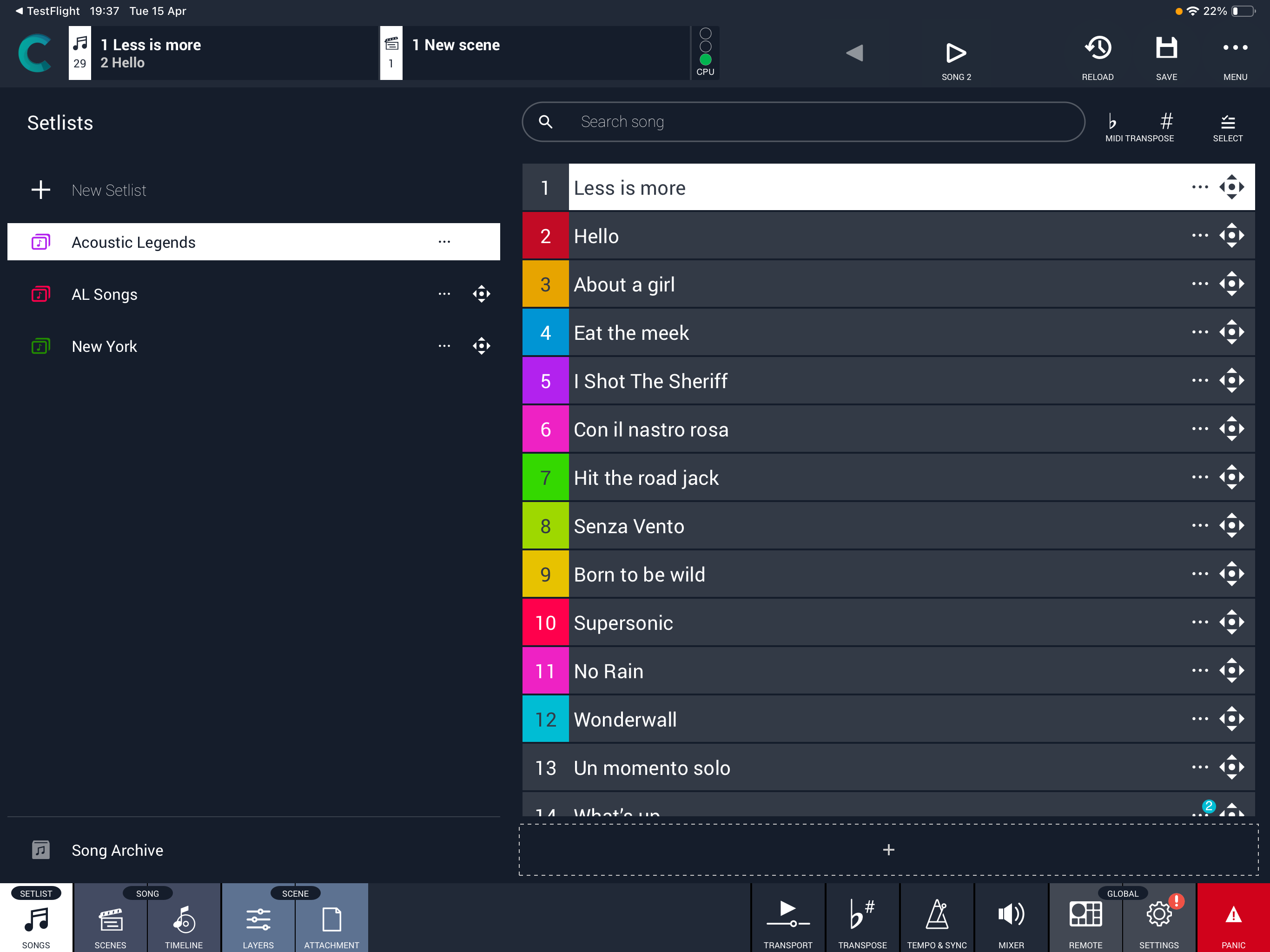This screenshot has height=952, width=1270.
Task: Grab move handle of Eat the meek
Action: 1231,332
